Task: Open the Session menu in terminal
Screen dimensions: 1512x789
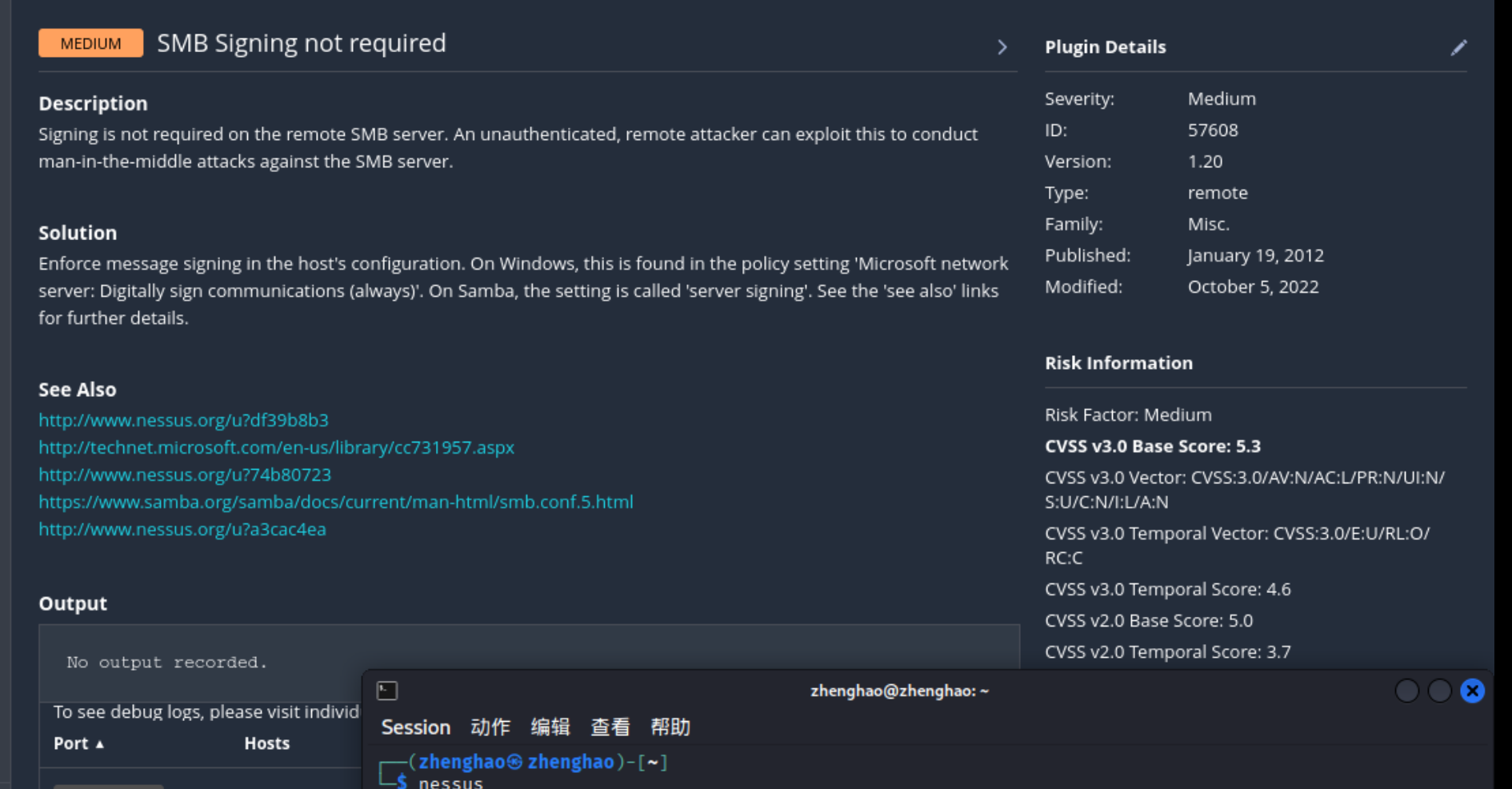Action: pos(415,727)
